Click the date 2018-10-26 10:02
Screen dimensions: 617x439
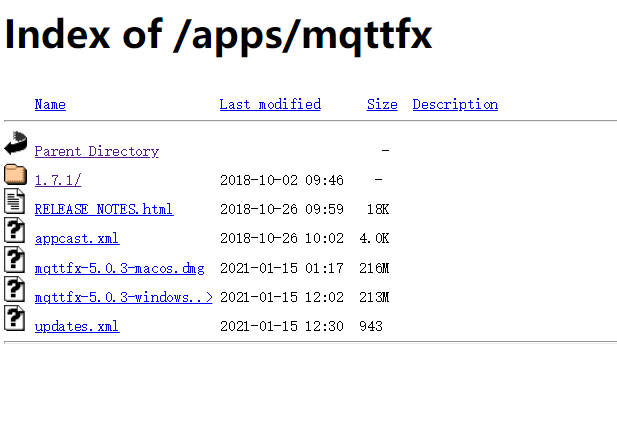tap(282, 238)
